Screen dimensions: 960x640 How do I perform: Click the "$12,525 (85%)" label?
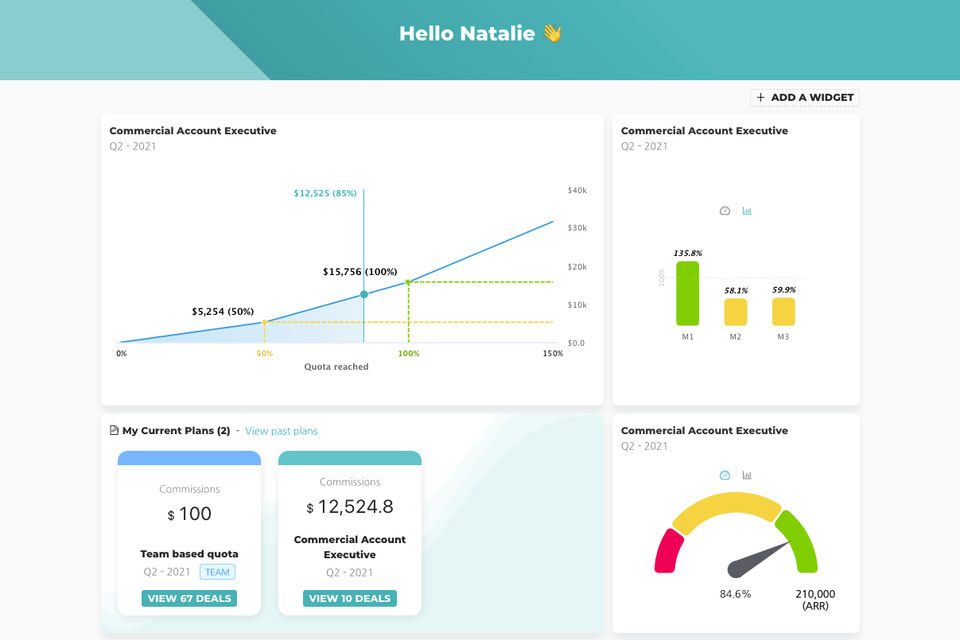325,194
